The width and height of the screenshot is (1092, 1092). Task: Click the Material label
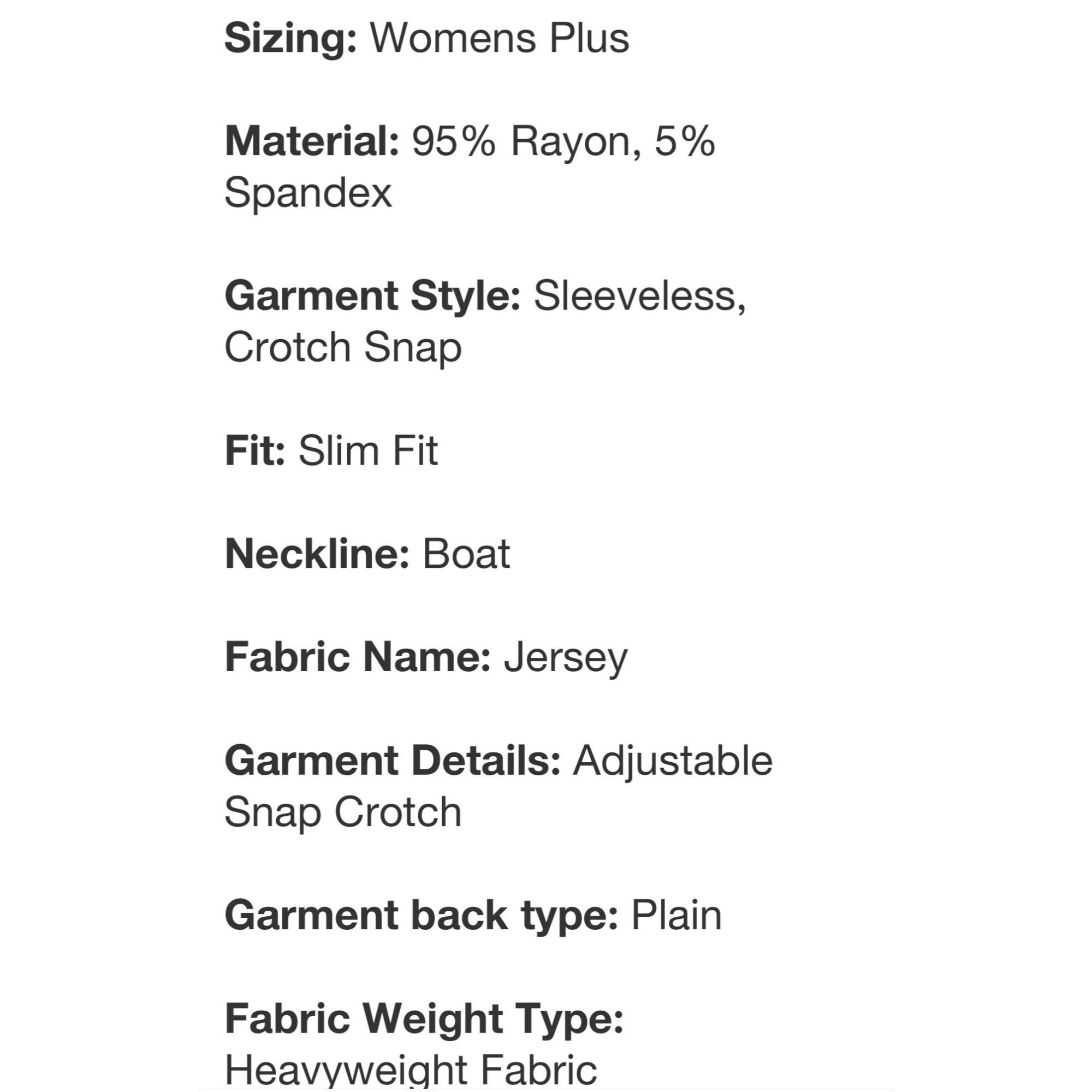(x=312, y=141)
